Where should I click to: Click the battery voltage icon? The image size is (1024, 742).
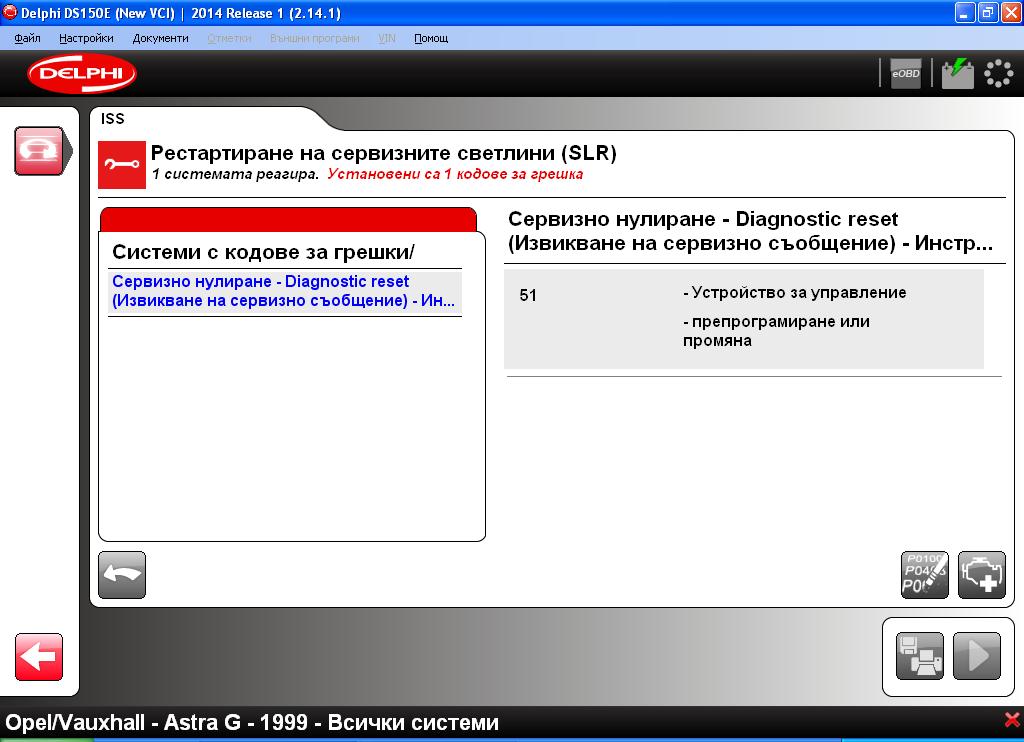coord(957,74)
